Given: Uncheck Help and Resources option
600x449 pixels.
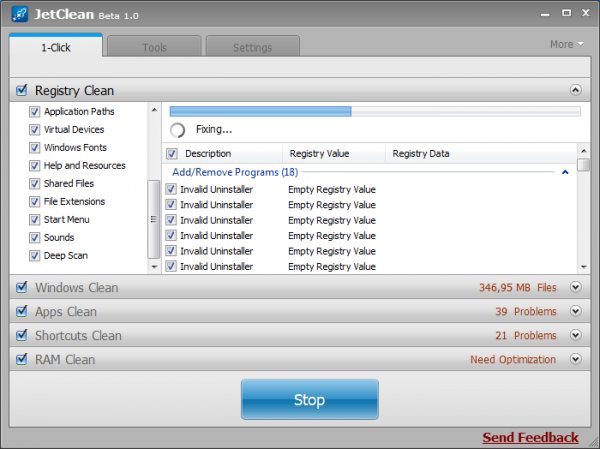Looking at the screenshot, I should [x=34, y=166].
